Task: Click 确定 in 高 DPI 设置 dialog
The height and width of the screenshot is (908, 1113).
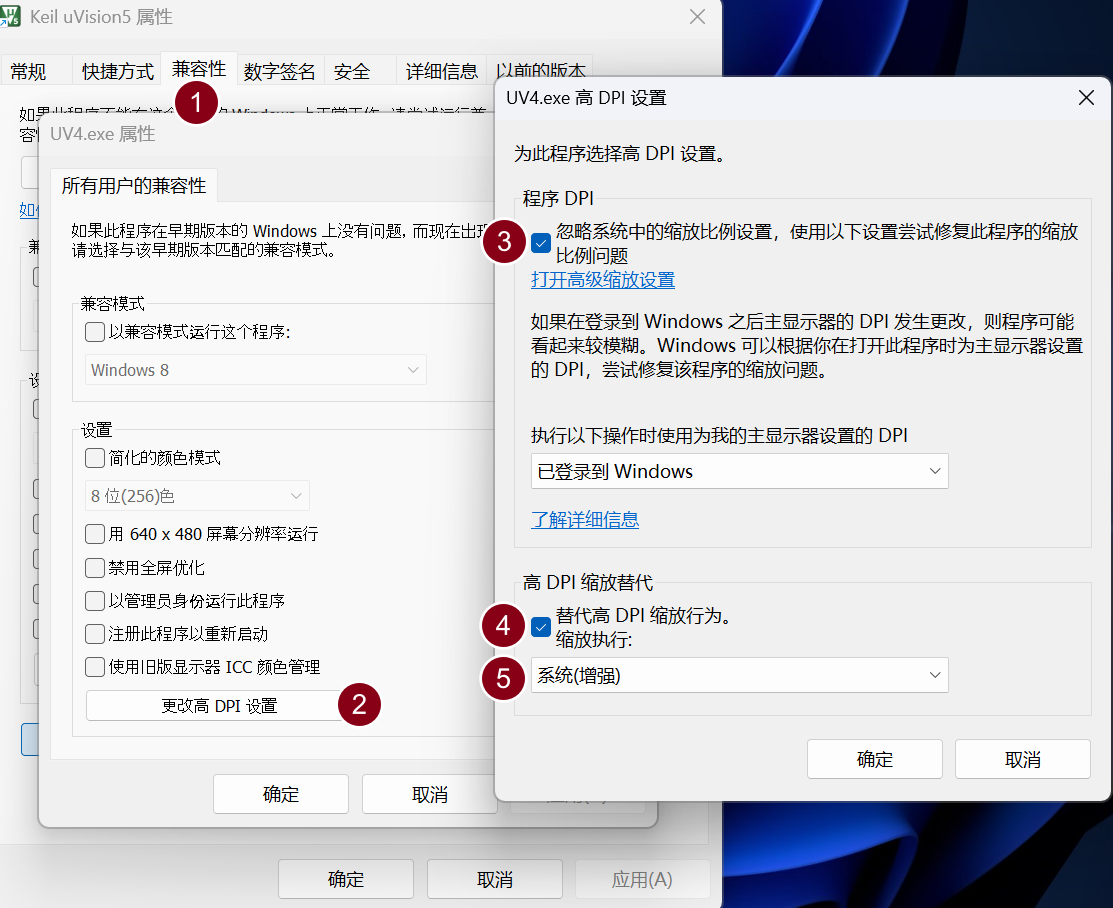Action: click(874, 759)
